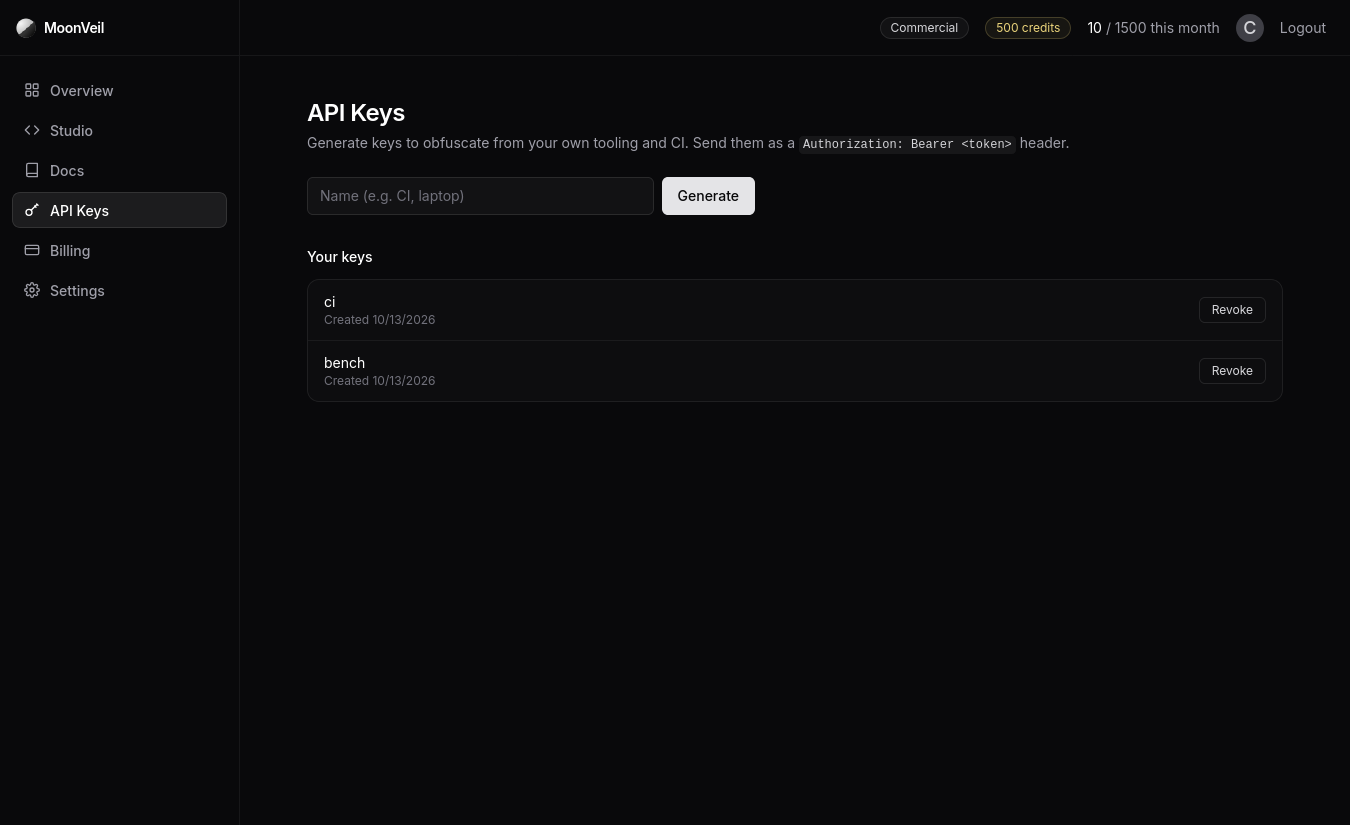Viewport: 1350px width, 825px height.
Task: Click the MoonVeil moon logo icon
Action: tap(26, 28)
